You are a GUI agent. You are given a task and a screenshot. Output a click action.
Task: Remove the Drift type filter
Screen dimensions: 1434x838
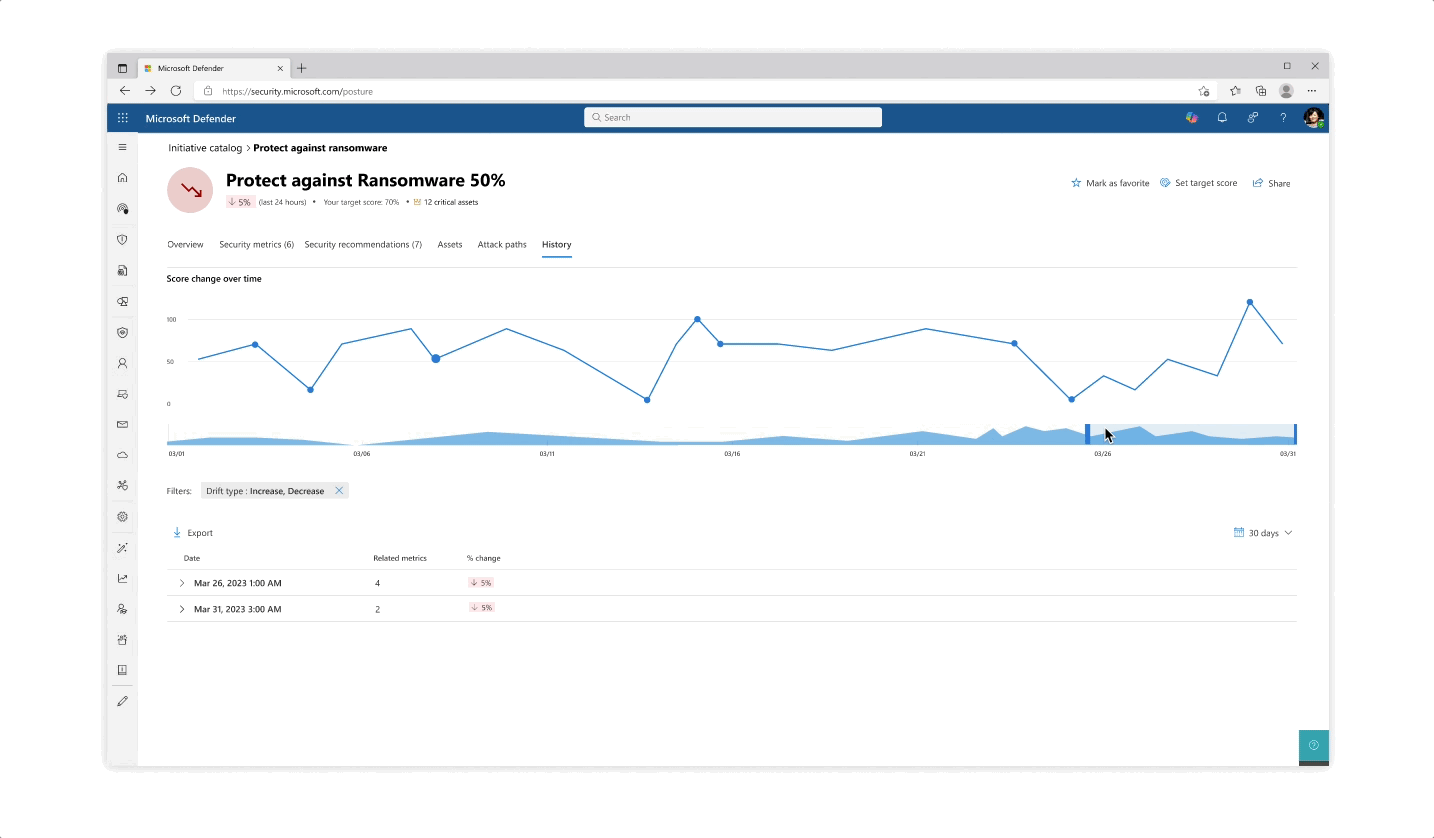click(339, 491)
